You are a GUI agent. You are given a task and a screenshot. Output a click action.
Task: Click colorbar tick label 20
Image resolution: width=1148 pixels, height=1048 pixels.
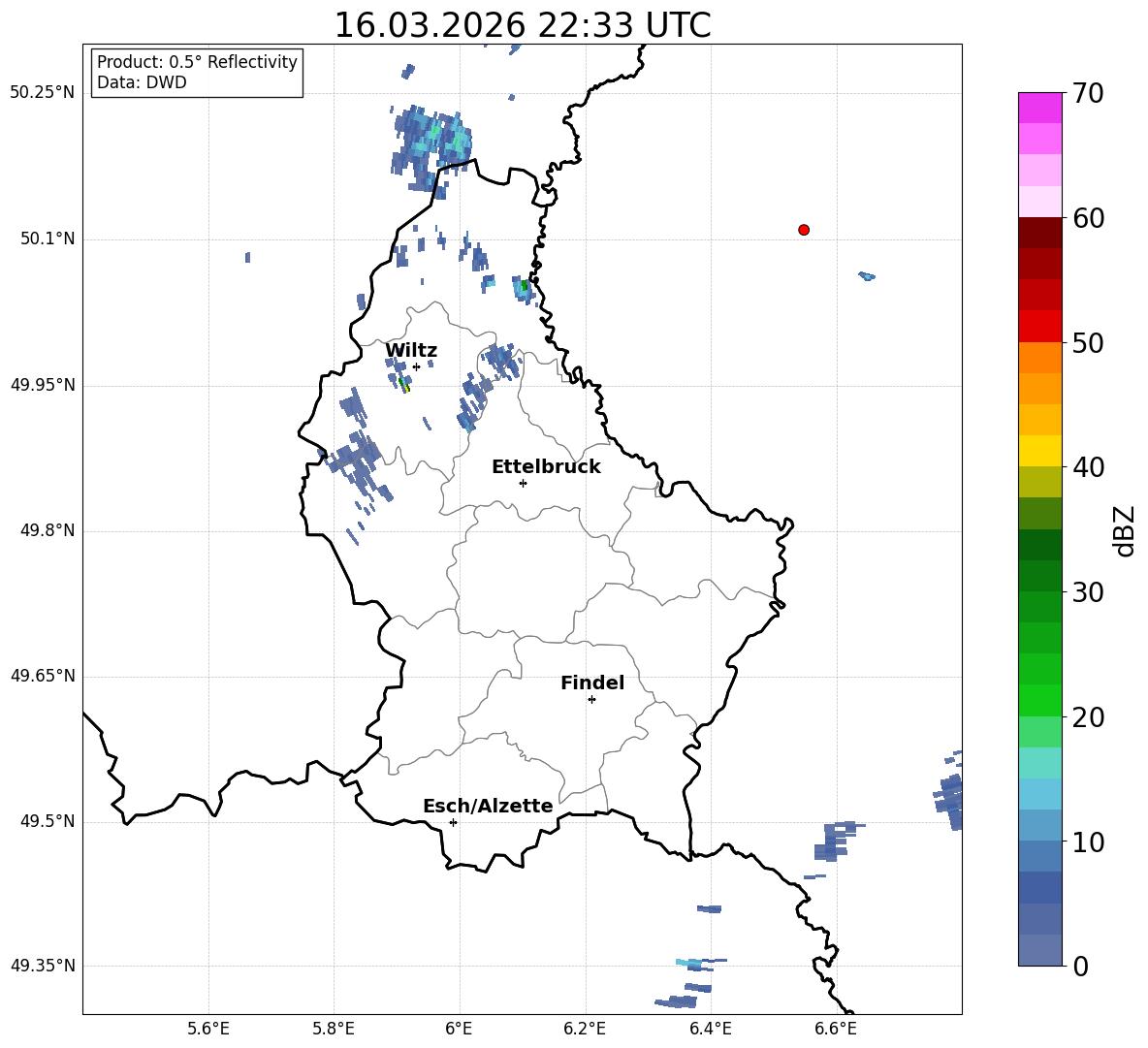tap(1088, 717)
